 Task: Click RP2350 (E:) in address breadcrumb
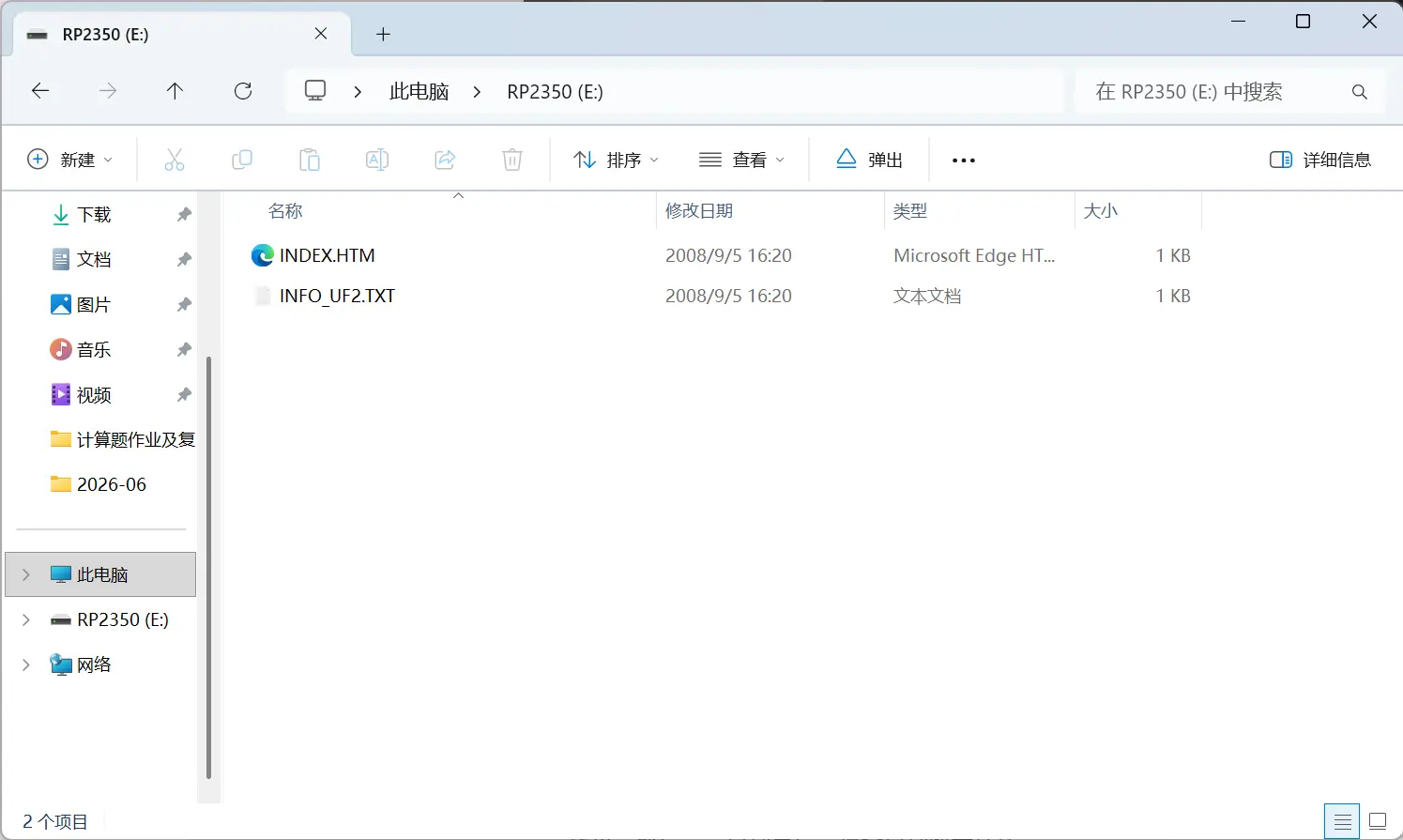[x=555, y=92]
